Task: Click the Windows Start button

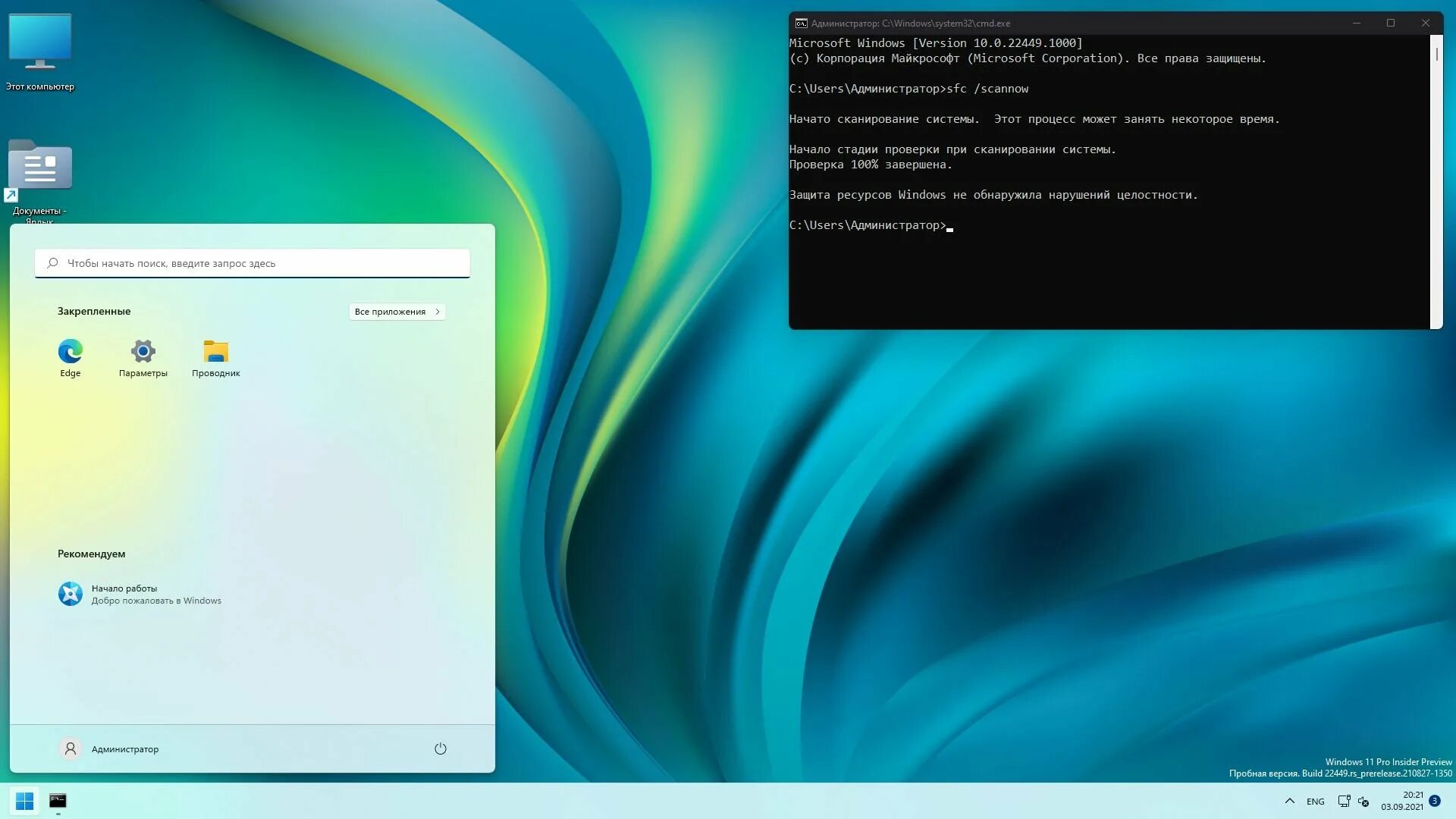Action: (24, 801)
